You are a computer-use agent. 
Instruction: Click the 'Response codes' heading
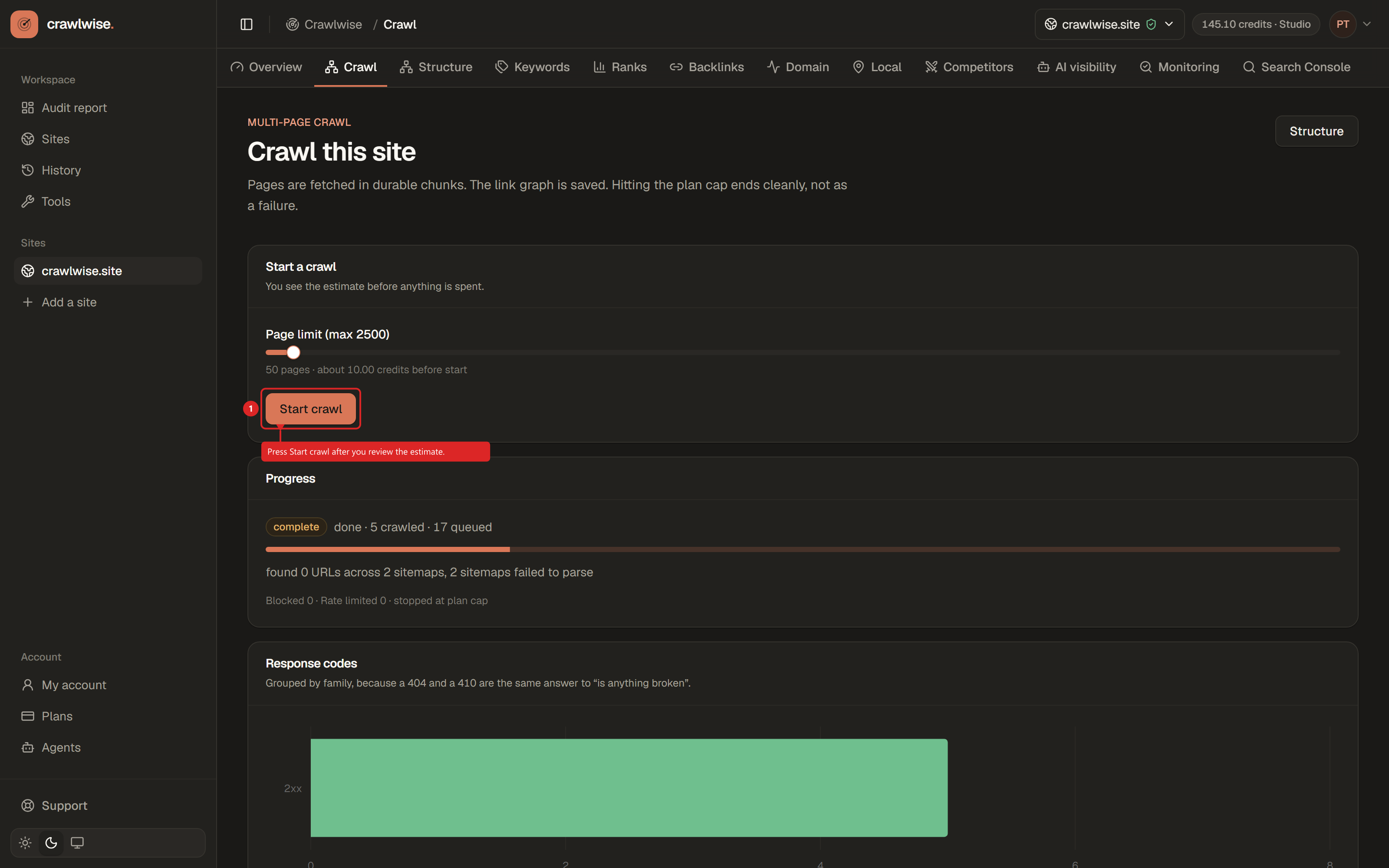(311, 663)
